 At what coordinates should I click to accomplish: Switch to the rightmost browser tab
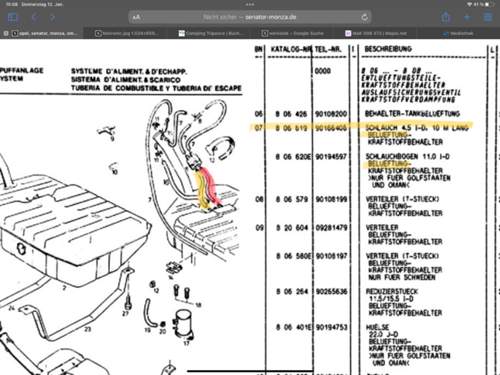pos(458,33)
